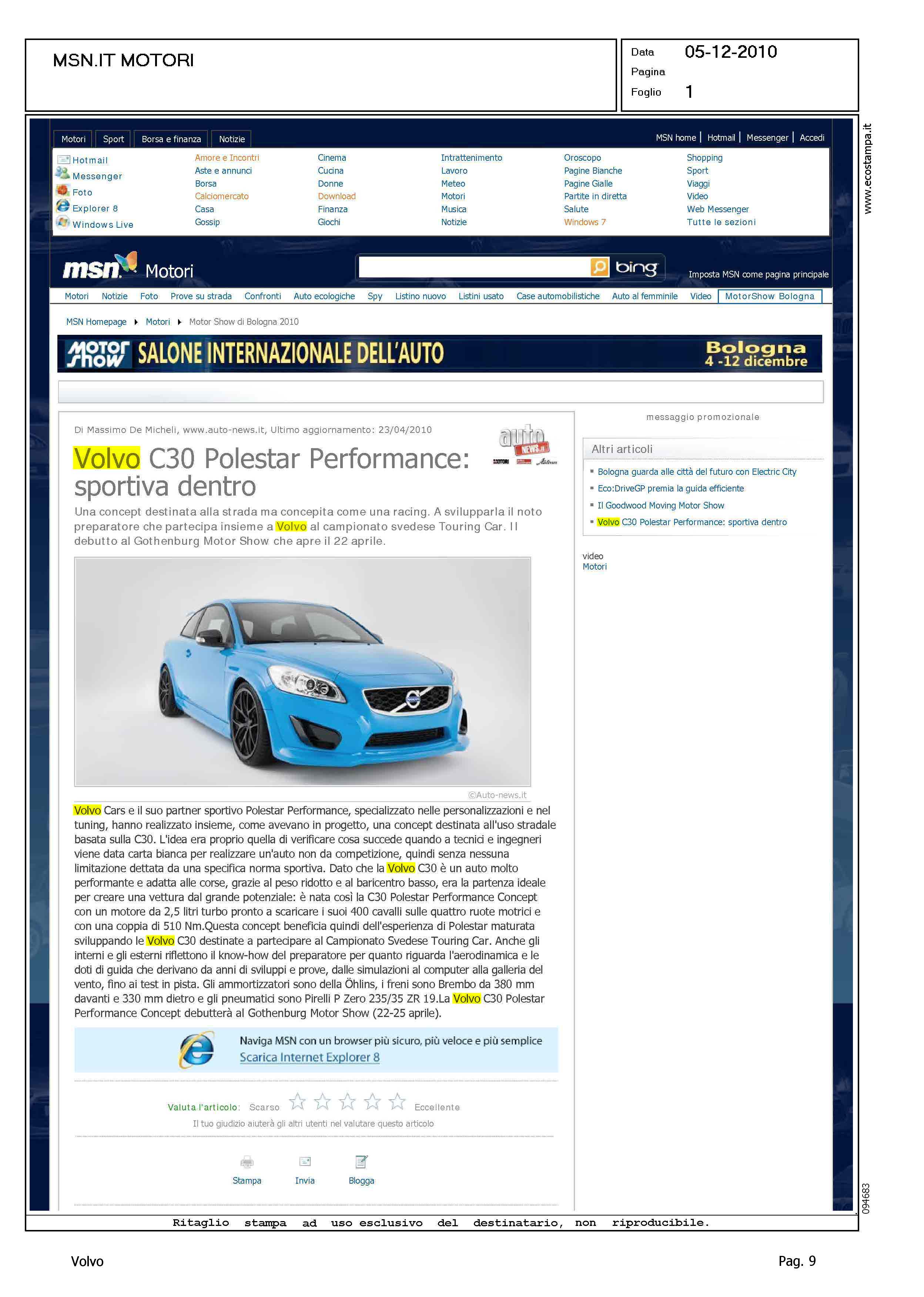Rate article with the third star
Viewport: 924px width, 1297px height.
tap(347, 1102)
